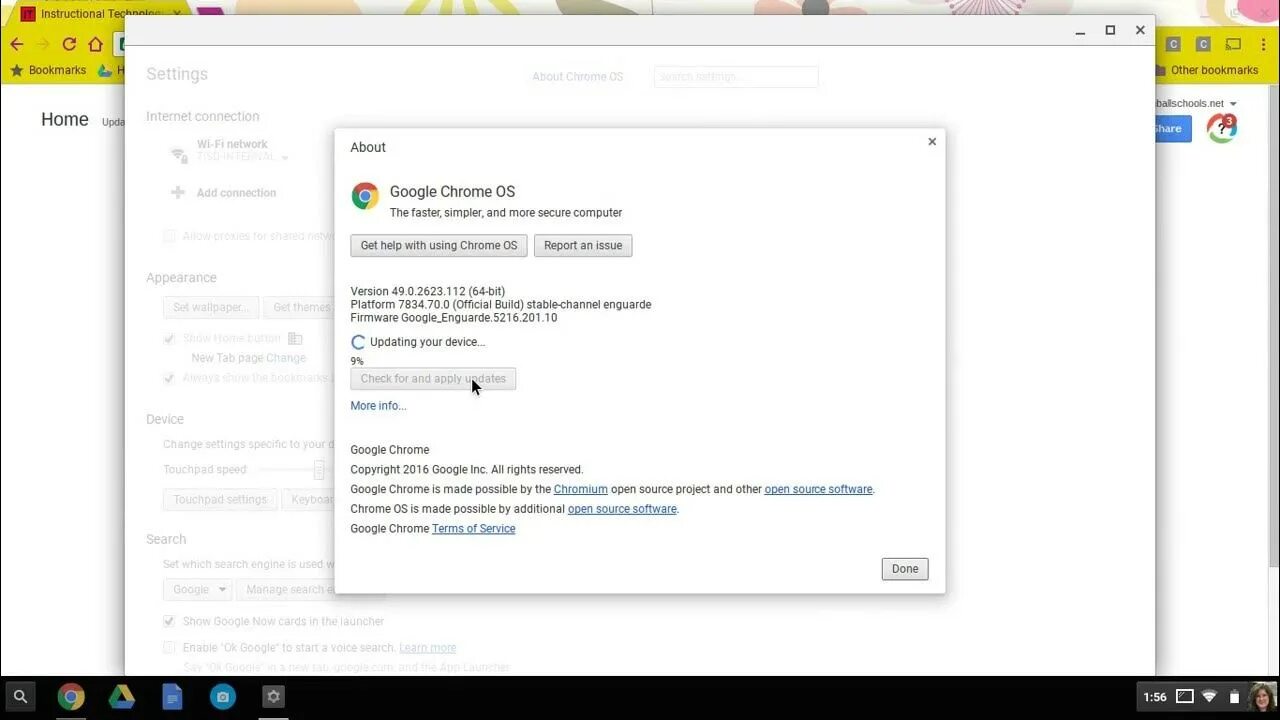Click Change next to New Tab page
This screenshot has height=720, width=1280.
point(286,358)
